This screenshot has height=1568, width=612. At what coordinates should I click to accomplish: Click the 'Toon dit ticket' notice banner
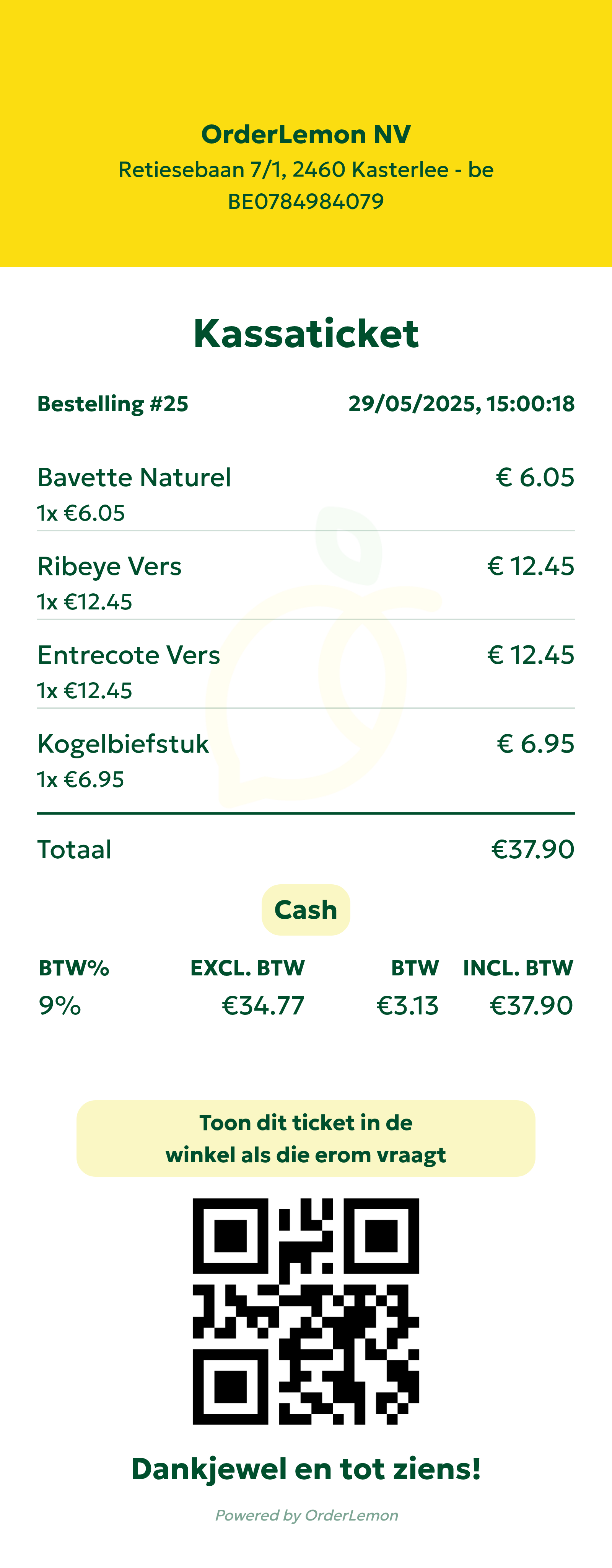click(306, 1138)
